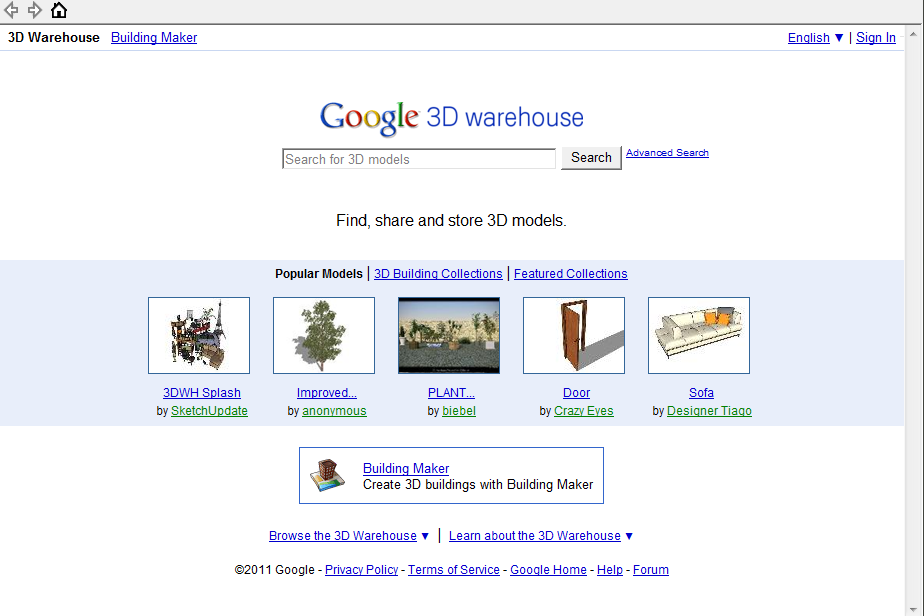The width and height of the screenshot is (924, 616).
Task: Click the 3D Warehouse header label
Action: pyautogui.click(x=54, y=37)
